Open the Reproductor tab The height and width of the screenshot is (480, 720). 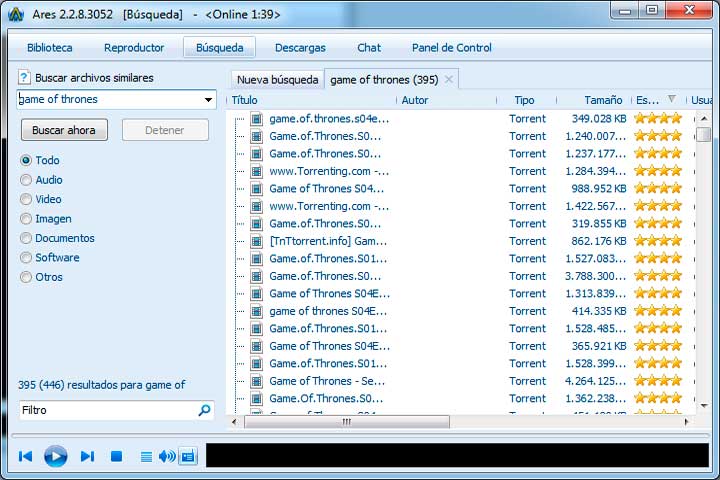point(134,48)
